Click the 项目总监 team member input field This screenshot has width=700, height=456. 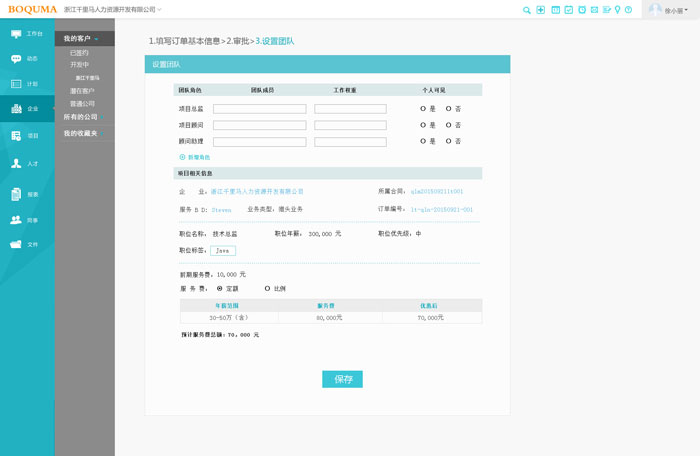pos(259,109)
